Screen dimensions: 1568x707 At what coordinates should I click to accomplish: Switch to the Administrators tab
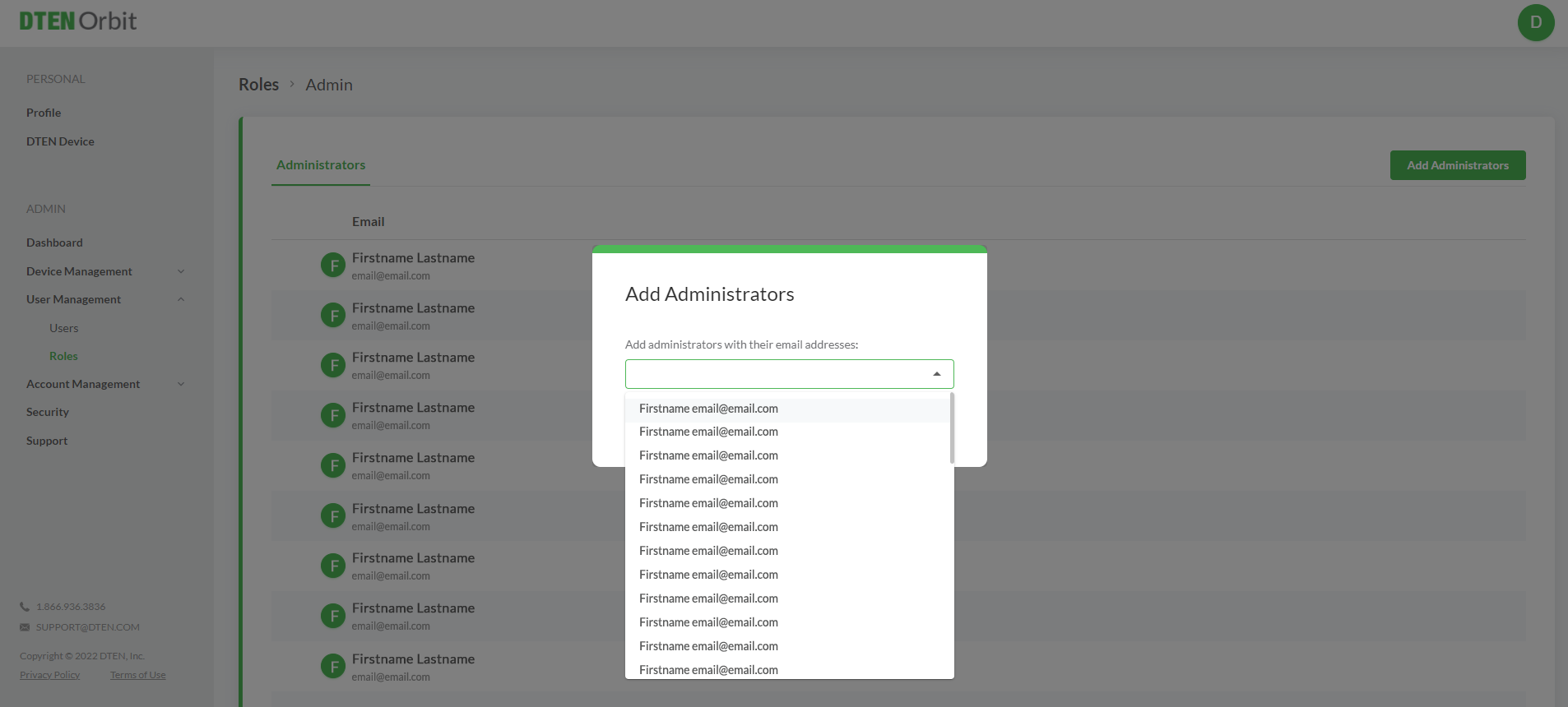pyautogui.click(x=321, y=165)
